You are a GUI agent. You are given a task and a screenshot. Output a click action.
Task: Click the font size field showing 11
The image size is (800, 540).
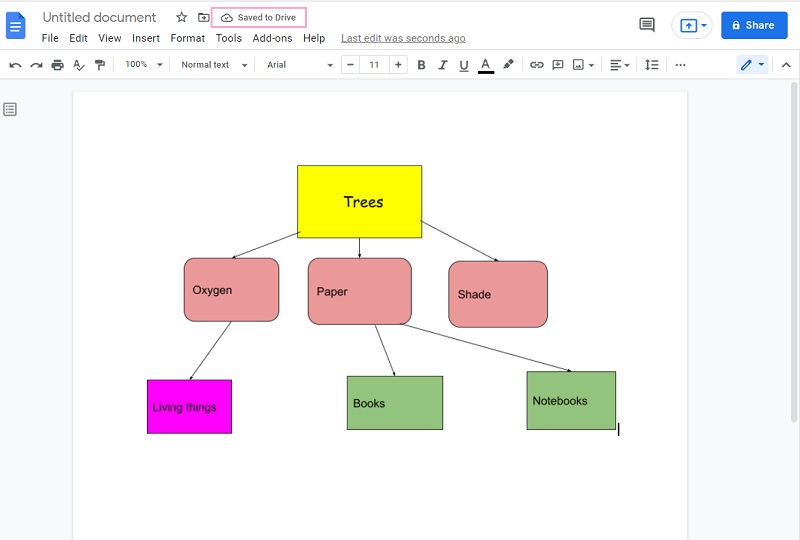coord(374,65)
